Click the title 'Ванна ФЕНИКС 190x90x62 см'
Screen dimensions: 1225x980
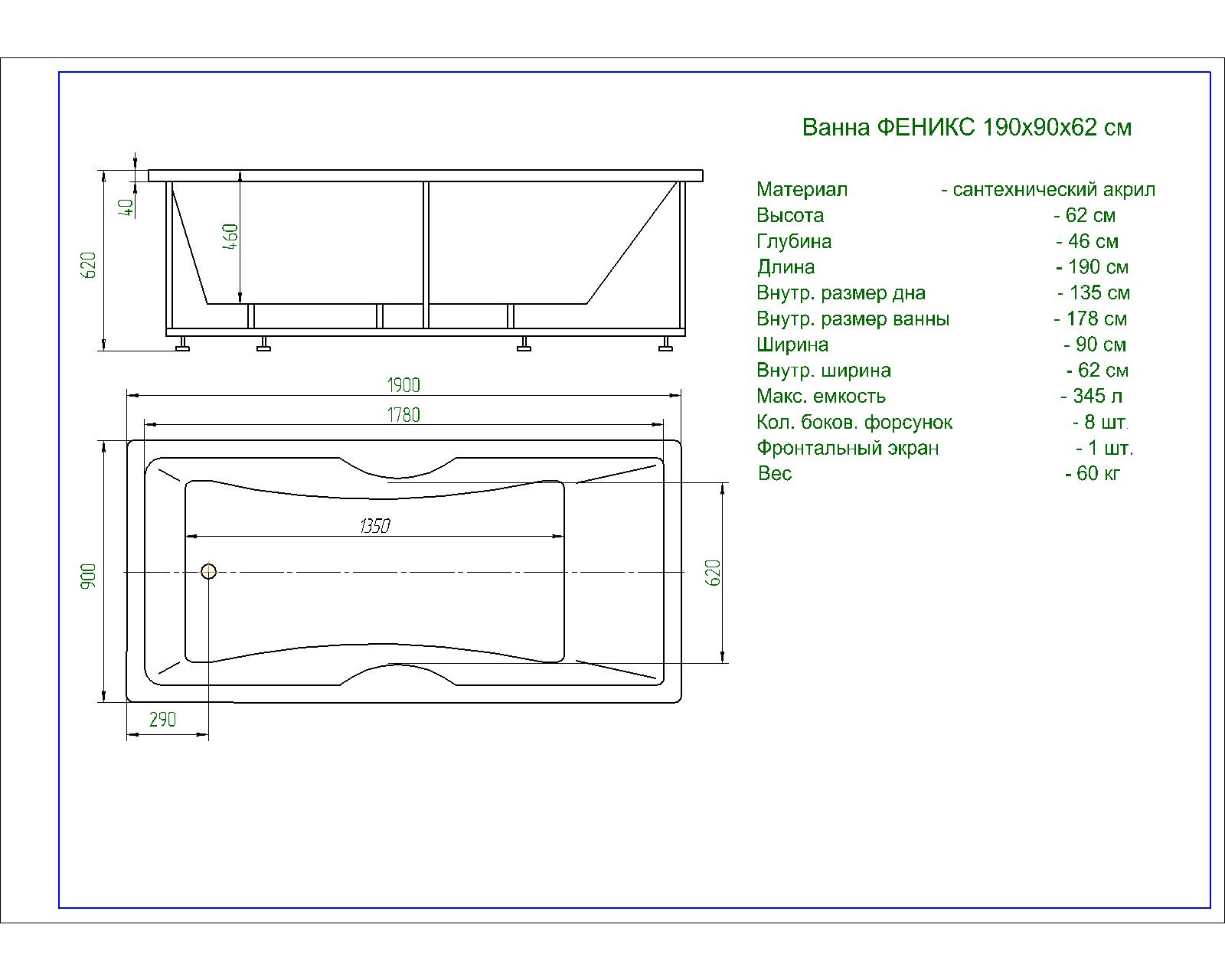click(966, 127)
